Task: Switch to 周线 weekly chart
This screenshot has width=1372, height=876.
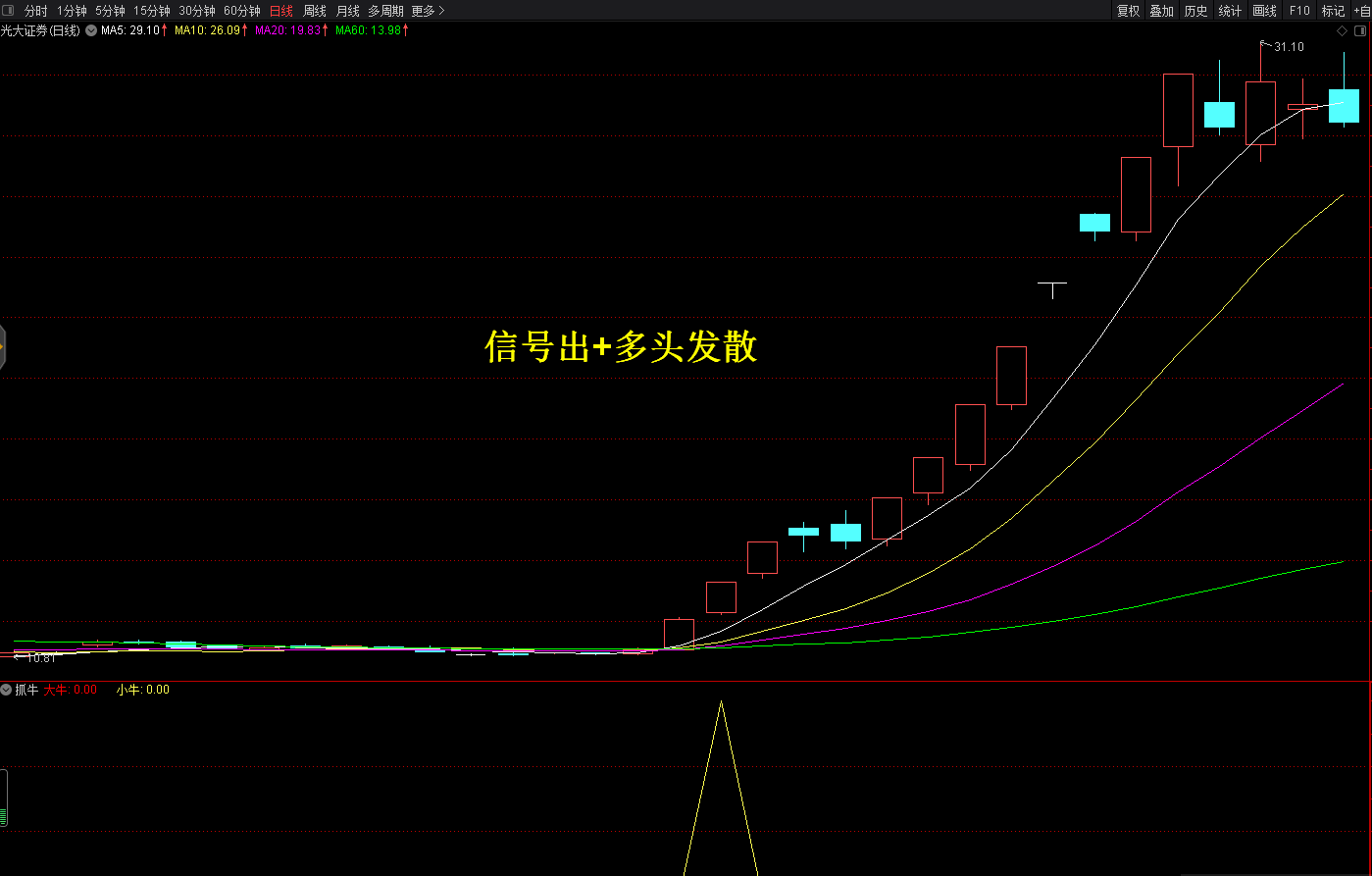Action: 315,11
